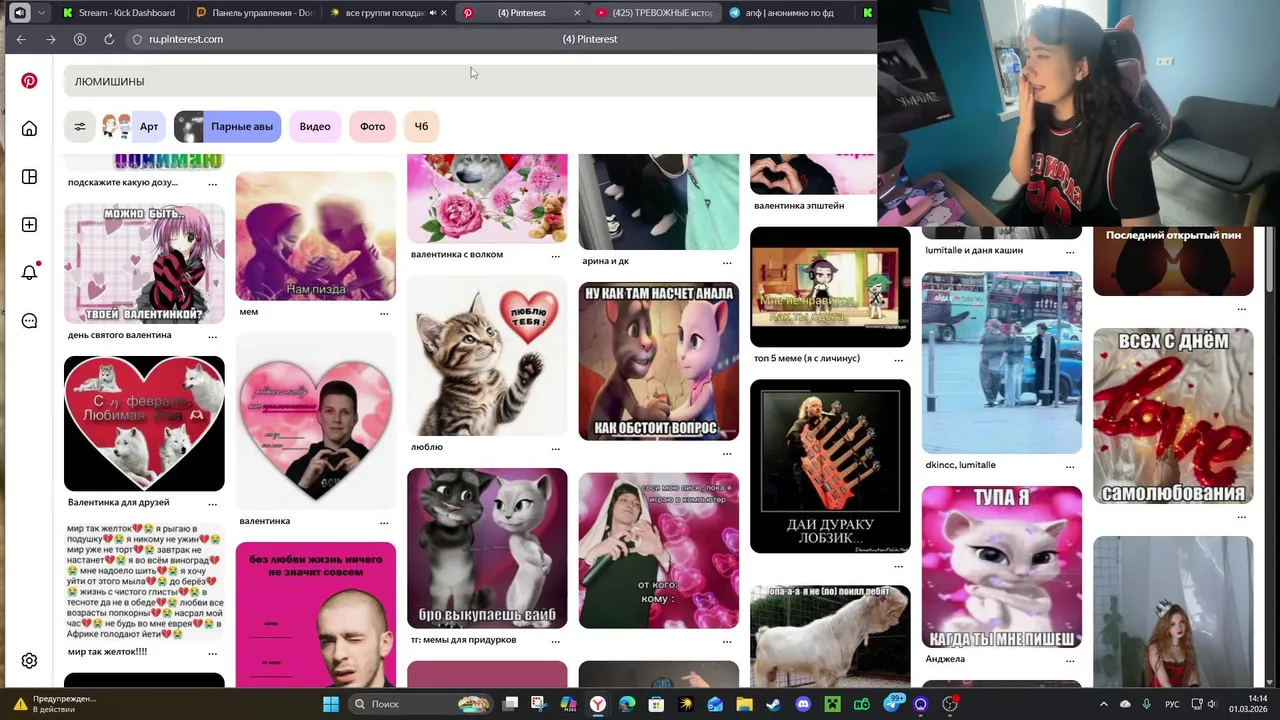This screenshot has width=1280, height=720.
Task: Launch Snipping Tool from taskbar
Action: point(539,704)
